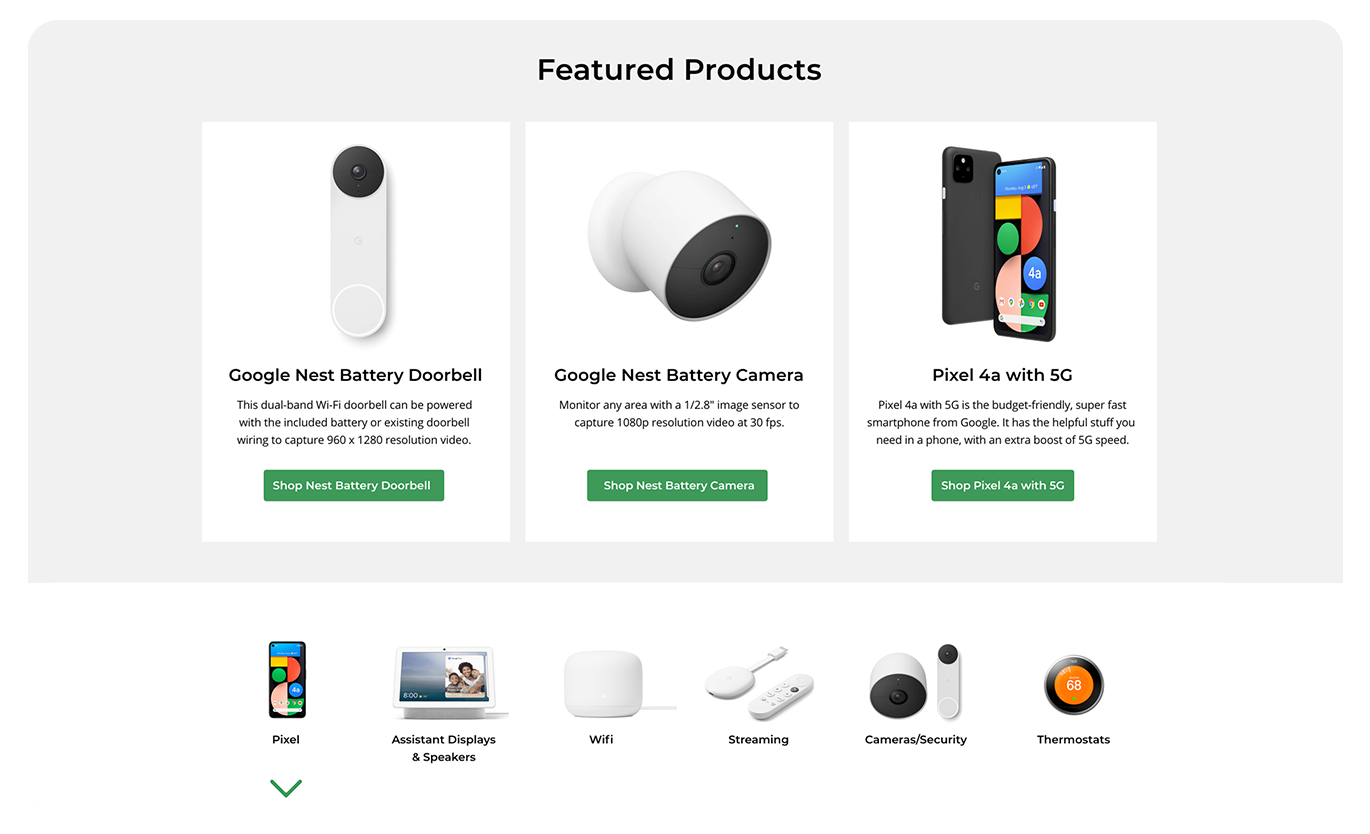
Task: Click the Google Nest Battery Doorbell title
Action: point(355,375)
